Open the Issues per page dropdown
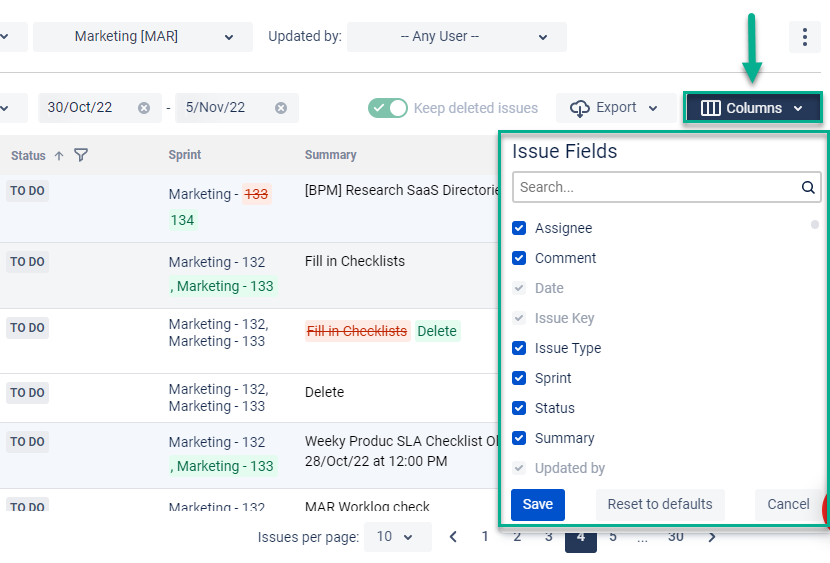The image size is (830, 563). click(x=398, y=537)
